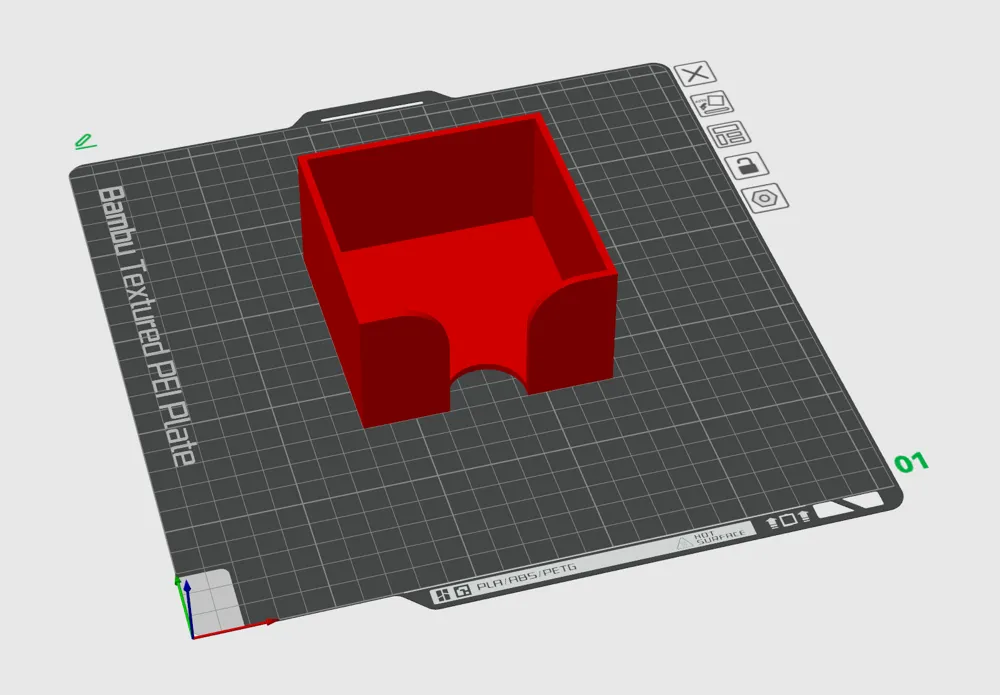Click the QR-style icons beside PLA label

coord(451,593)
